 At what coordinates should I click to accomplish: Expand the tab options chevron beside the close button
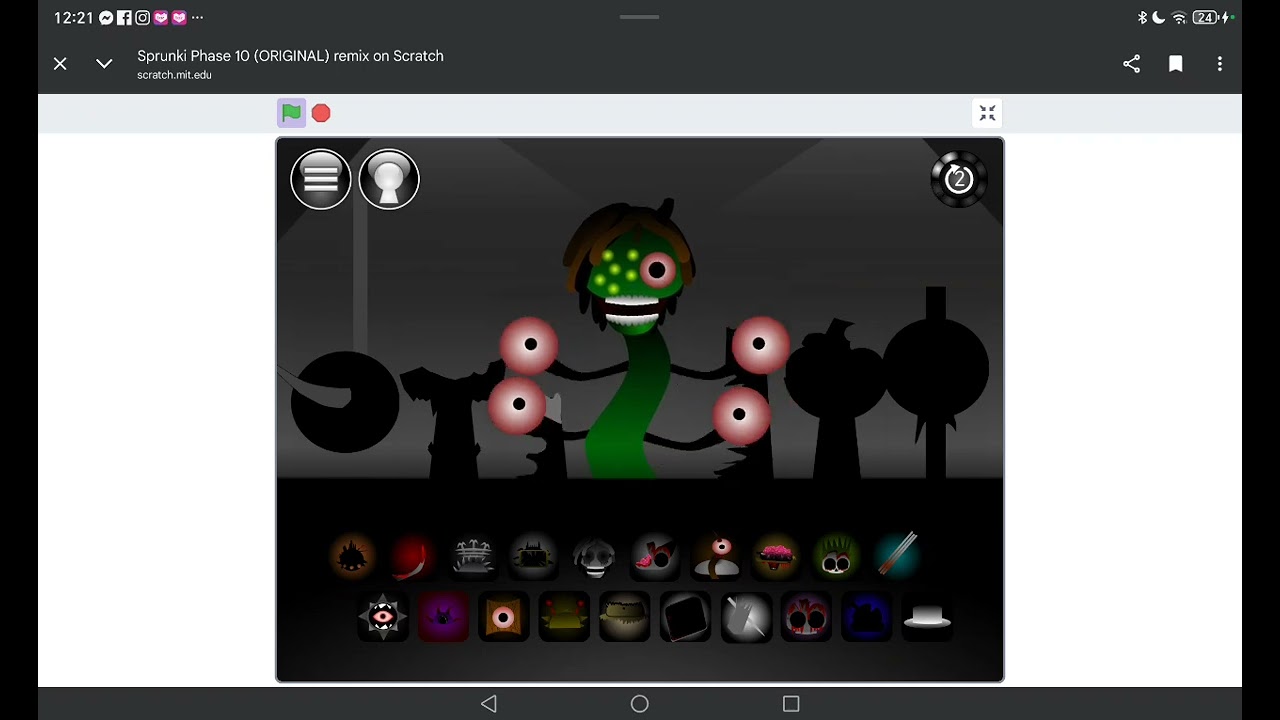[x=104, y=64]
